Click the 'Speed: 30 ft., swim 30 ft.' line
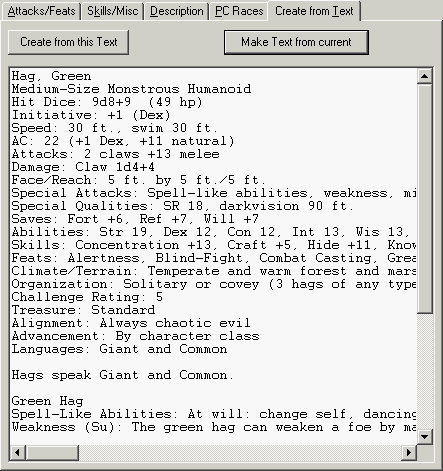 [x=115, y=128]
